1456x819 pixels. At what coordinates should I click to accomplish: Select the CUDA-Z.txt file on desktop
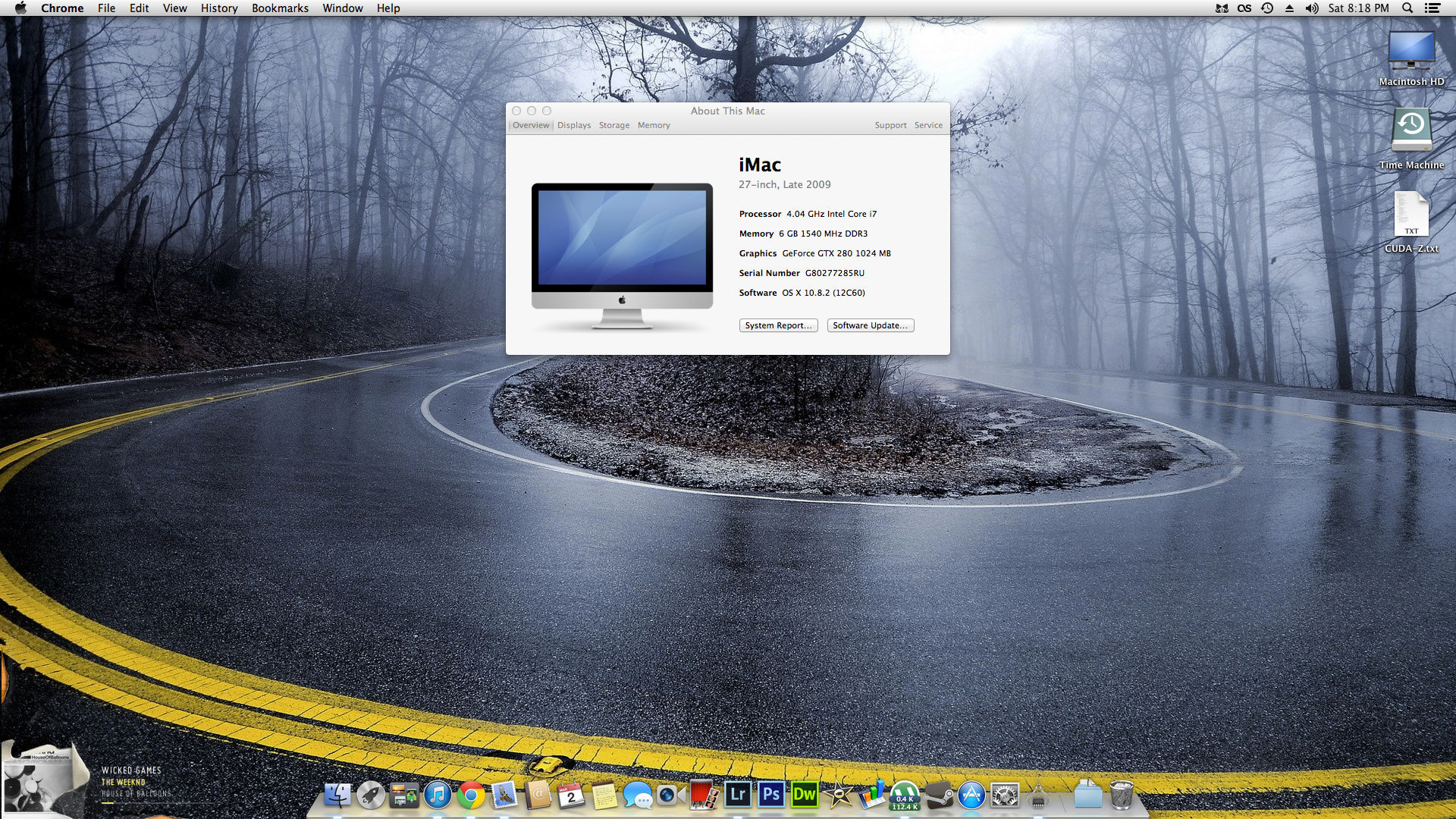pyautogui.click(x=1411, y=222)
